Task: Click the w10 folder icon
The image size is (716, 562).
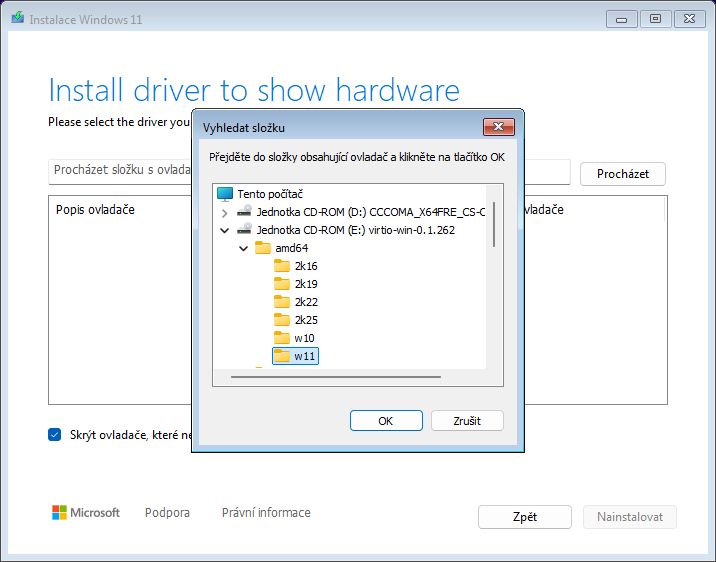Action: [x=282, y=338]
